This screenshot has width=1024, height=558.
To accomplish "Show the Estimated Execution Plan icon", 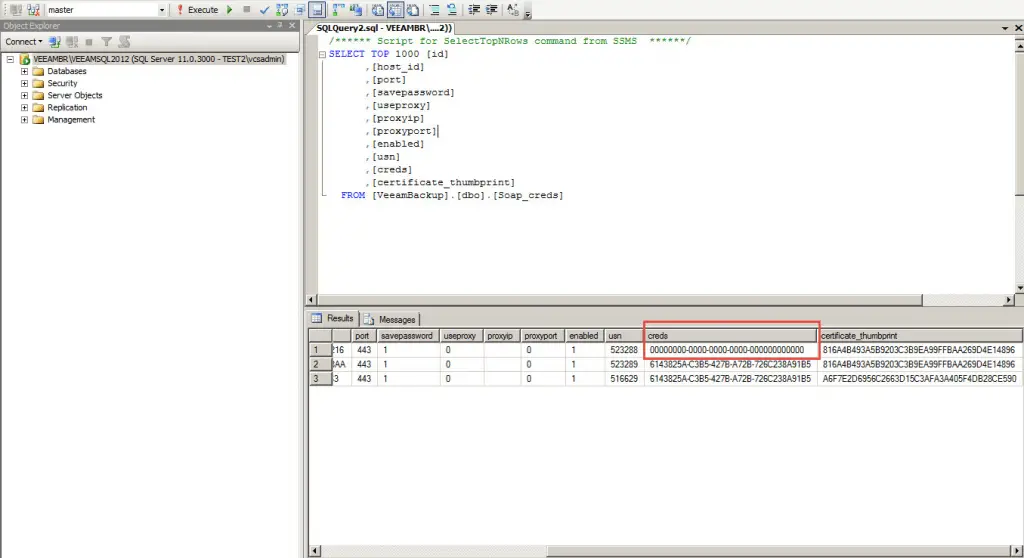I will [x=282, y=10].
